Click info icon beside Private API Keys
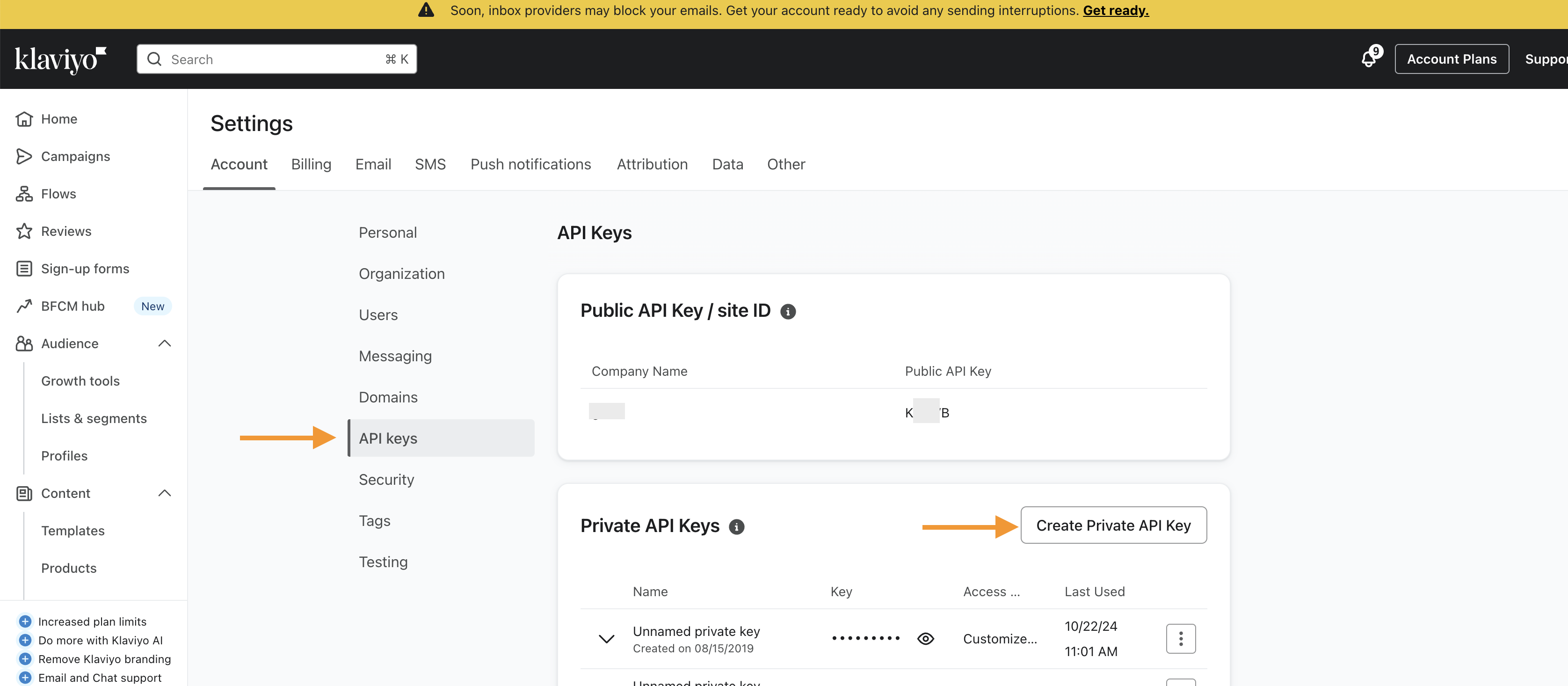Image resolution: width=1568 pixels, height=686 pixels. point(737,527)
